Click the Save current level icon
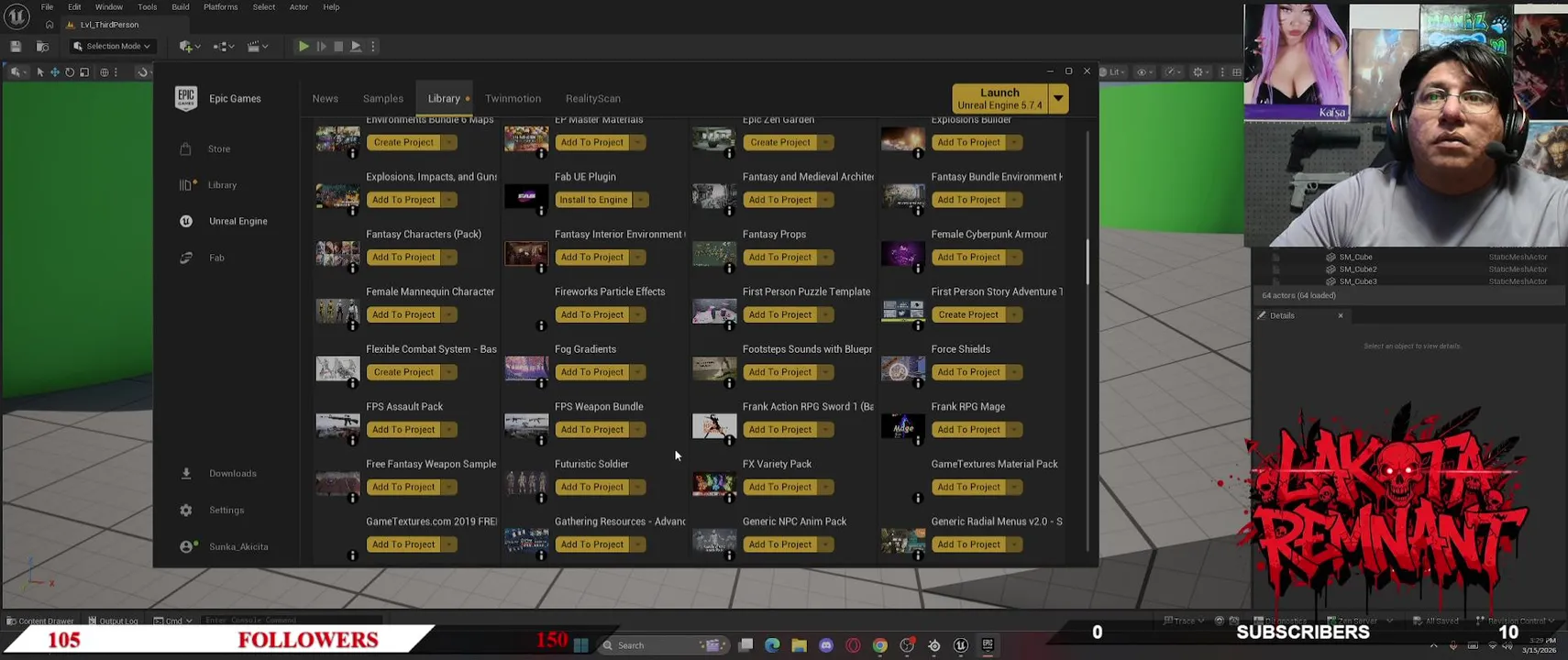 16,46
